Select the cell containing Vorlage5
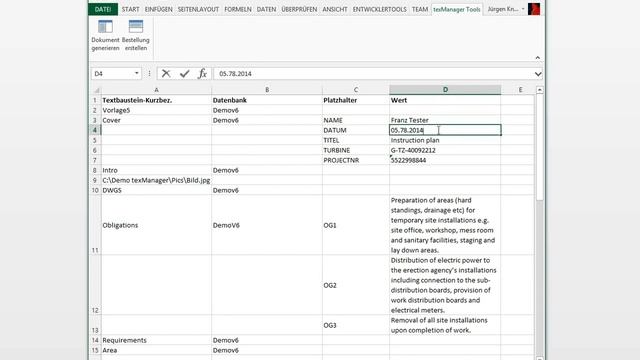Screen dimensions: 640x360 (x=156, y=110)
